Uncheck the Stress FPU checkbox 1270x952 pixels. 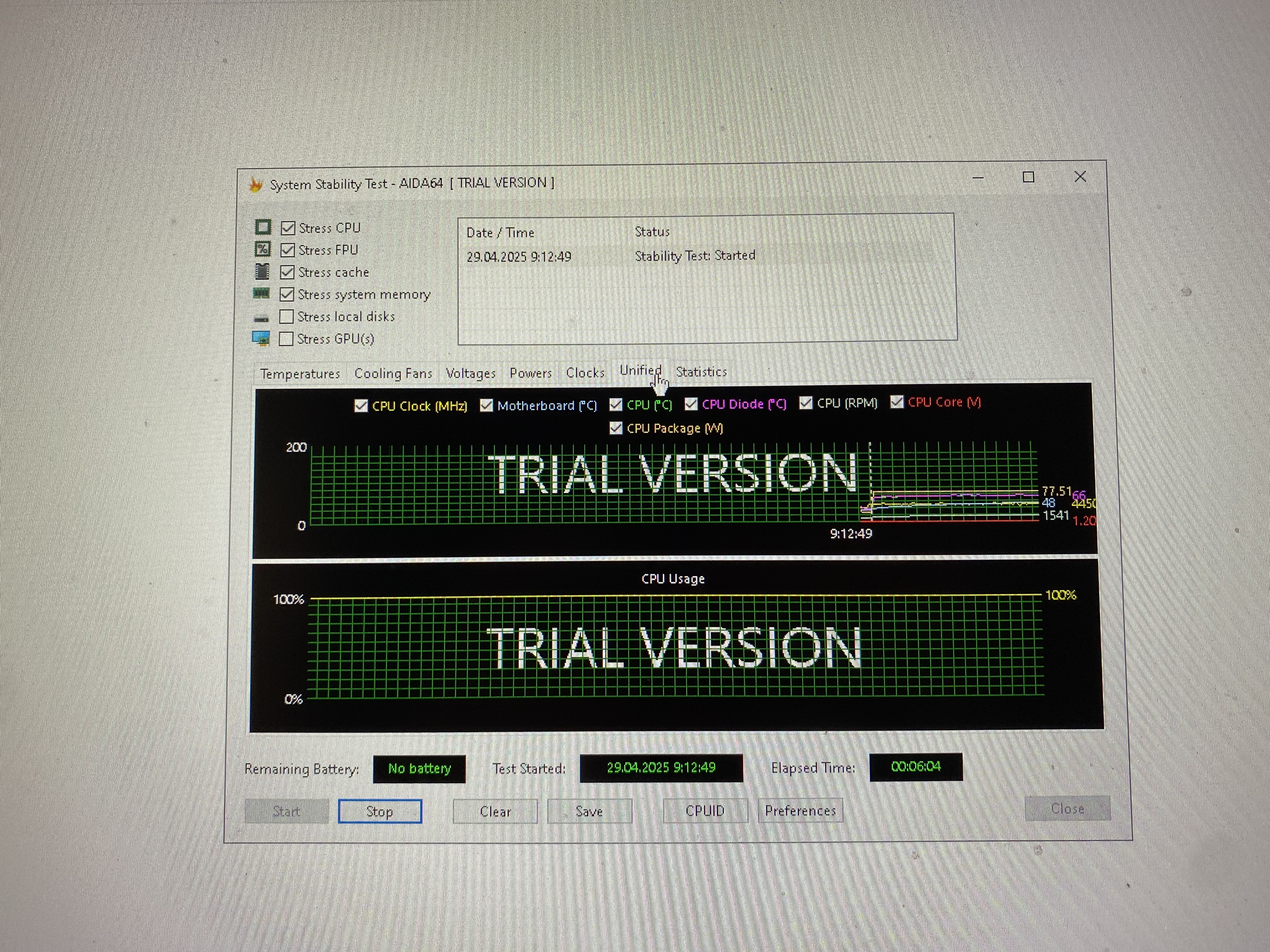(288, 250)
